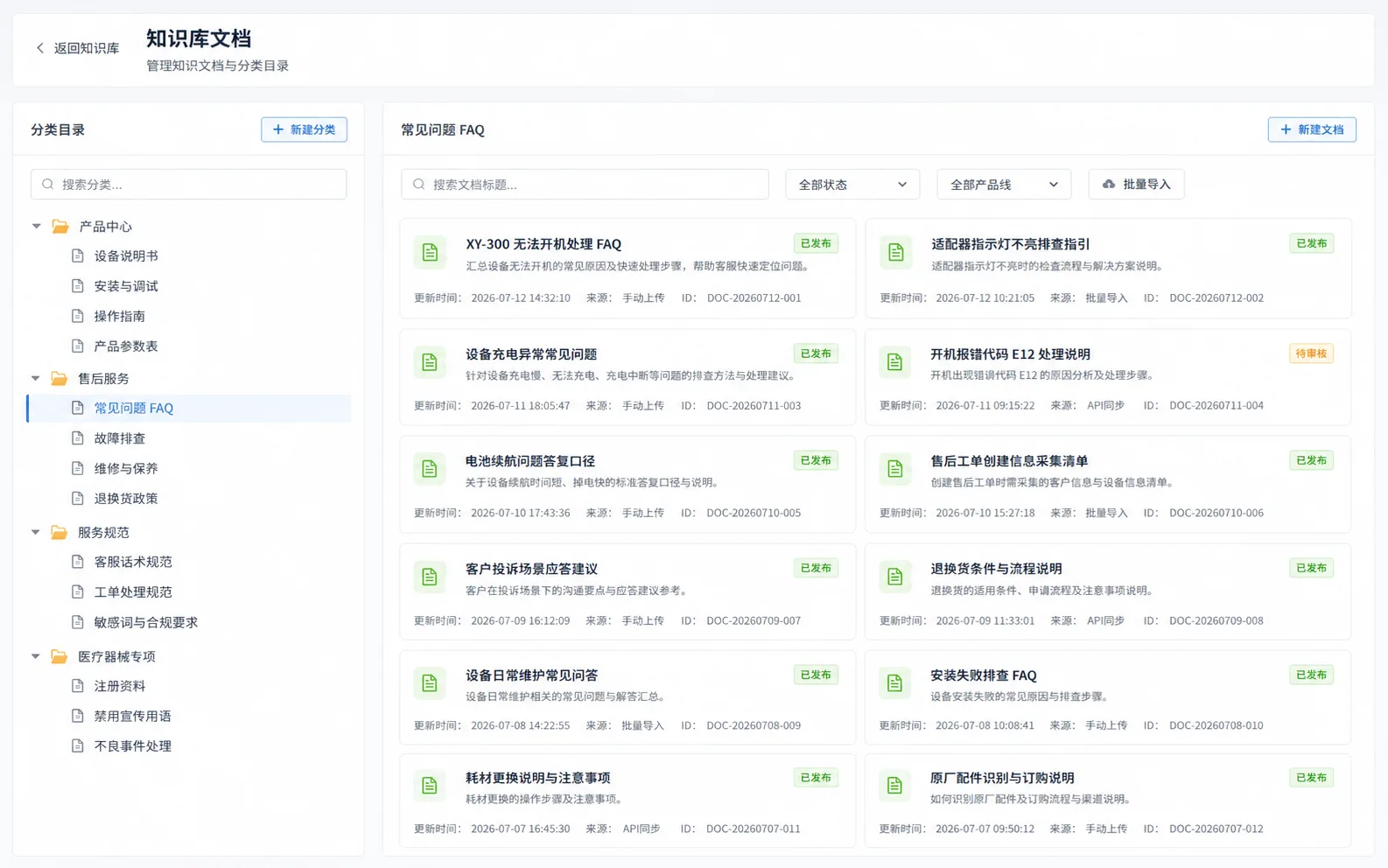This screenshot has width=1388, height=868.
Task: Collapse the 服务规范 folder arrow
Action: [36, 532]
